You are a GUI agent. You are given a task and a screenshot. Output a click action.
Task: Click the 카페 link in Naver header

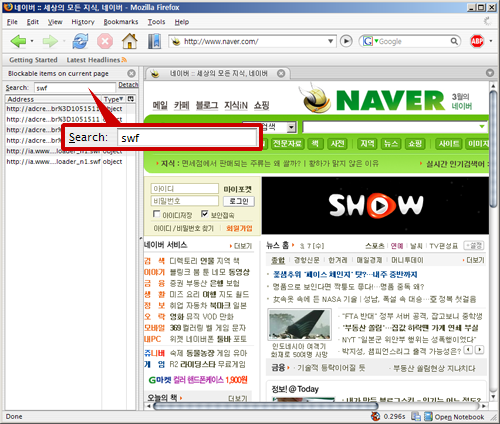(x=181, y=106)
